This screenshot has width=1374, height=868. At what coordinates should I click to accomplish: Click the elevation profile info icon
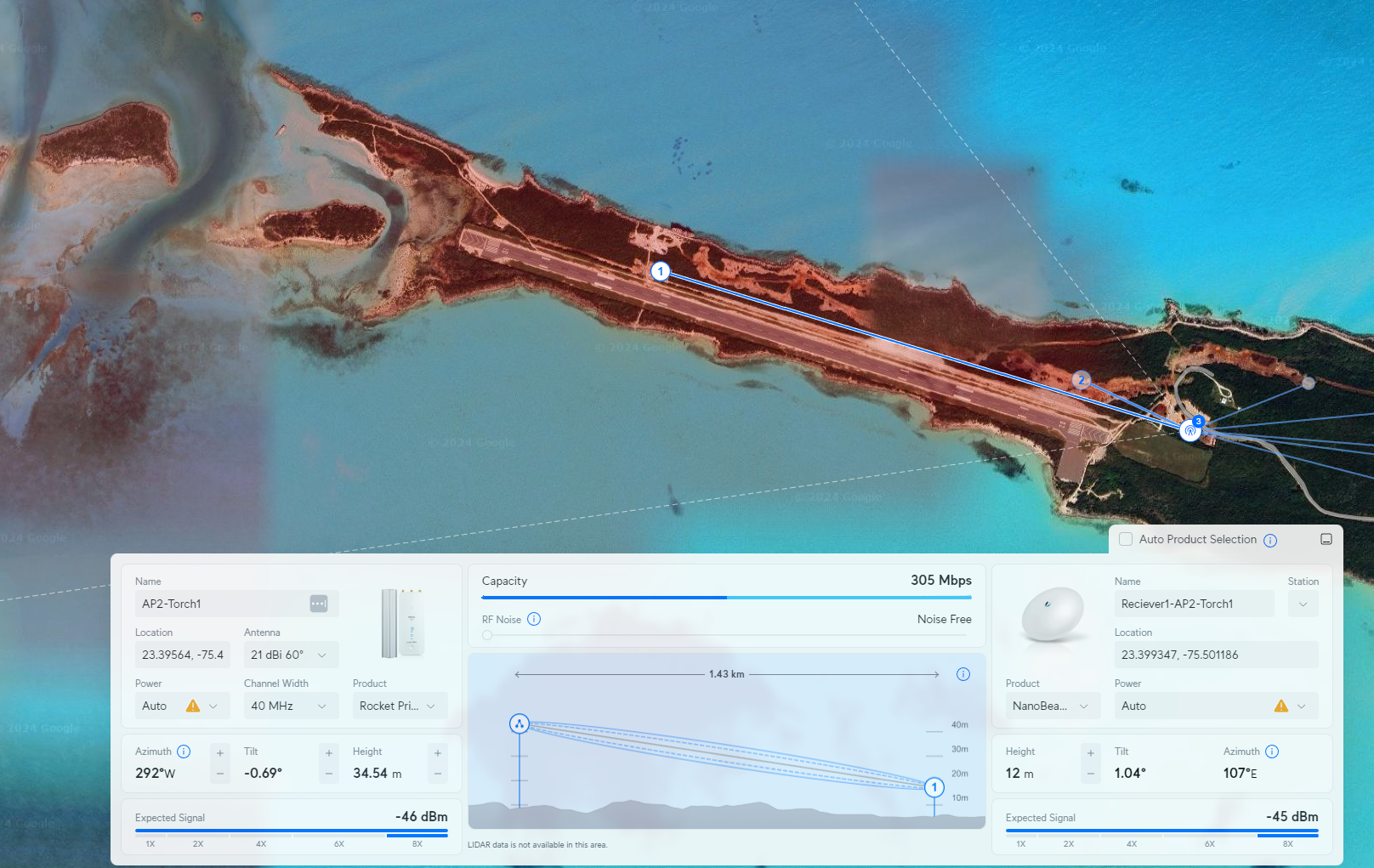pos(963,674)
